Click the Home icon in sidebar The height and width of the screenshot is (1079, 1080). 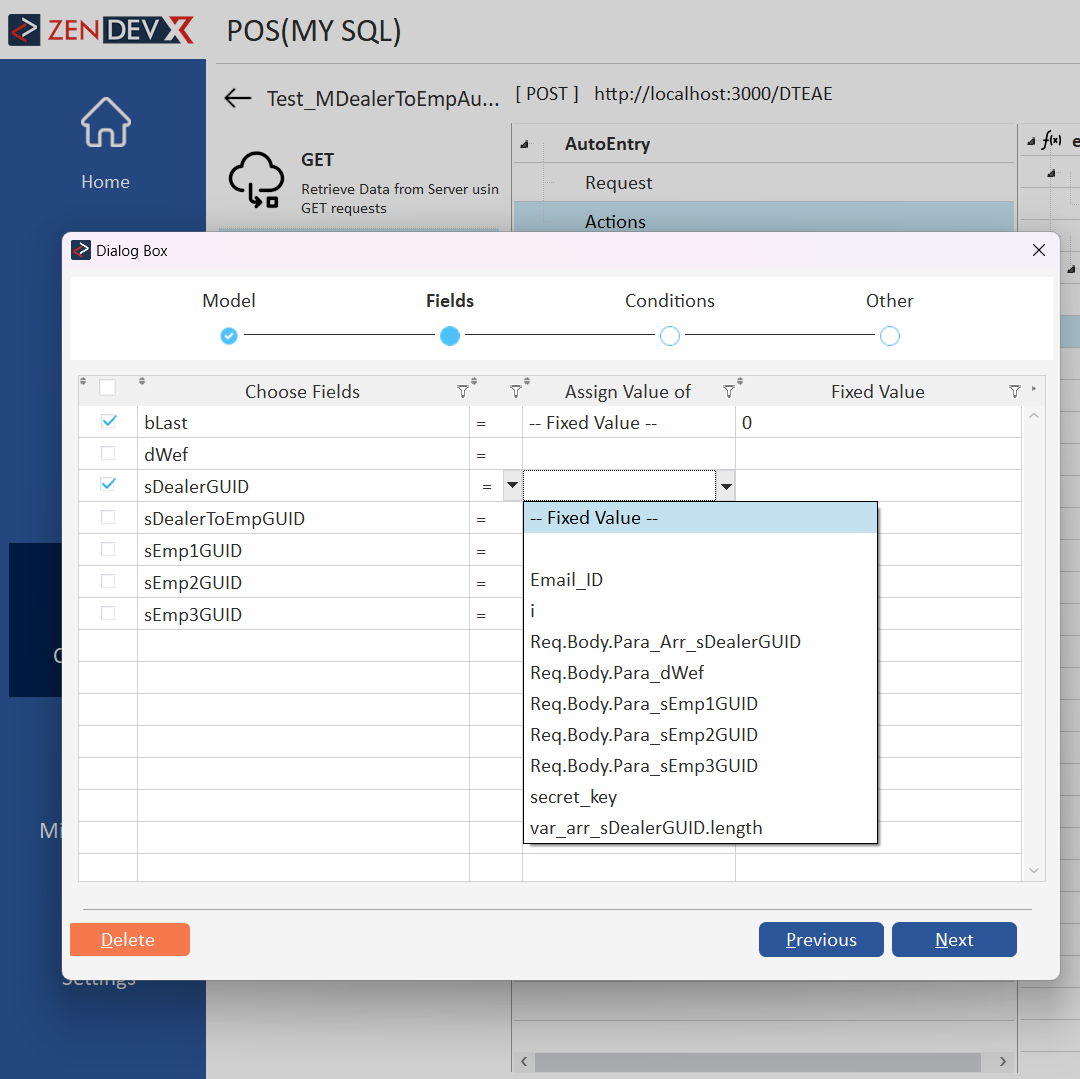click(x=105, y=123)
